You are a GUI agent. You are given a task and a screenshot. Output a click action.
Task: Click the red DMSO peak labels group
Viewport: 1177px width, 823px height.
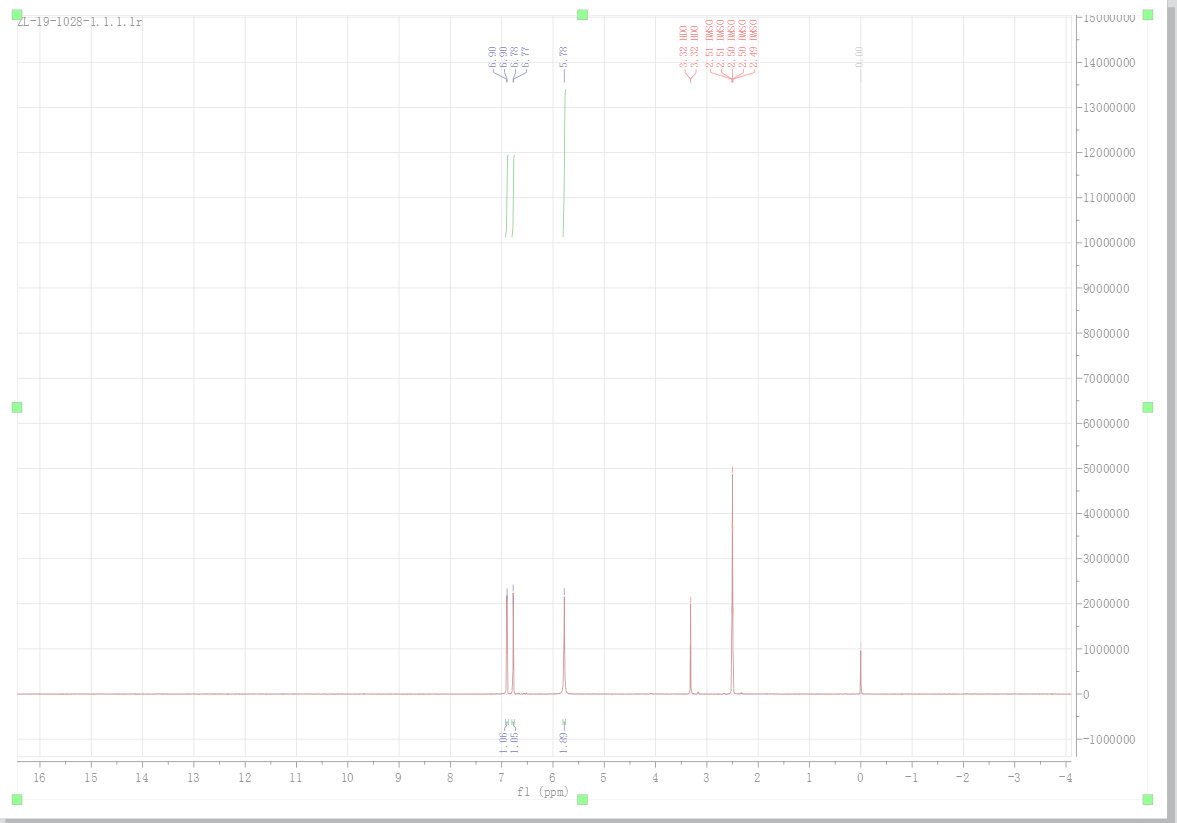tap(731, 45)
